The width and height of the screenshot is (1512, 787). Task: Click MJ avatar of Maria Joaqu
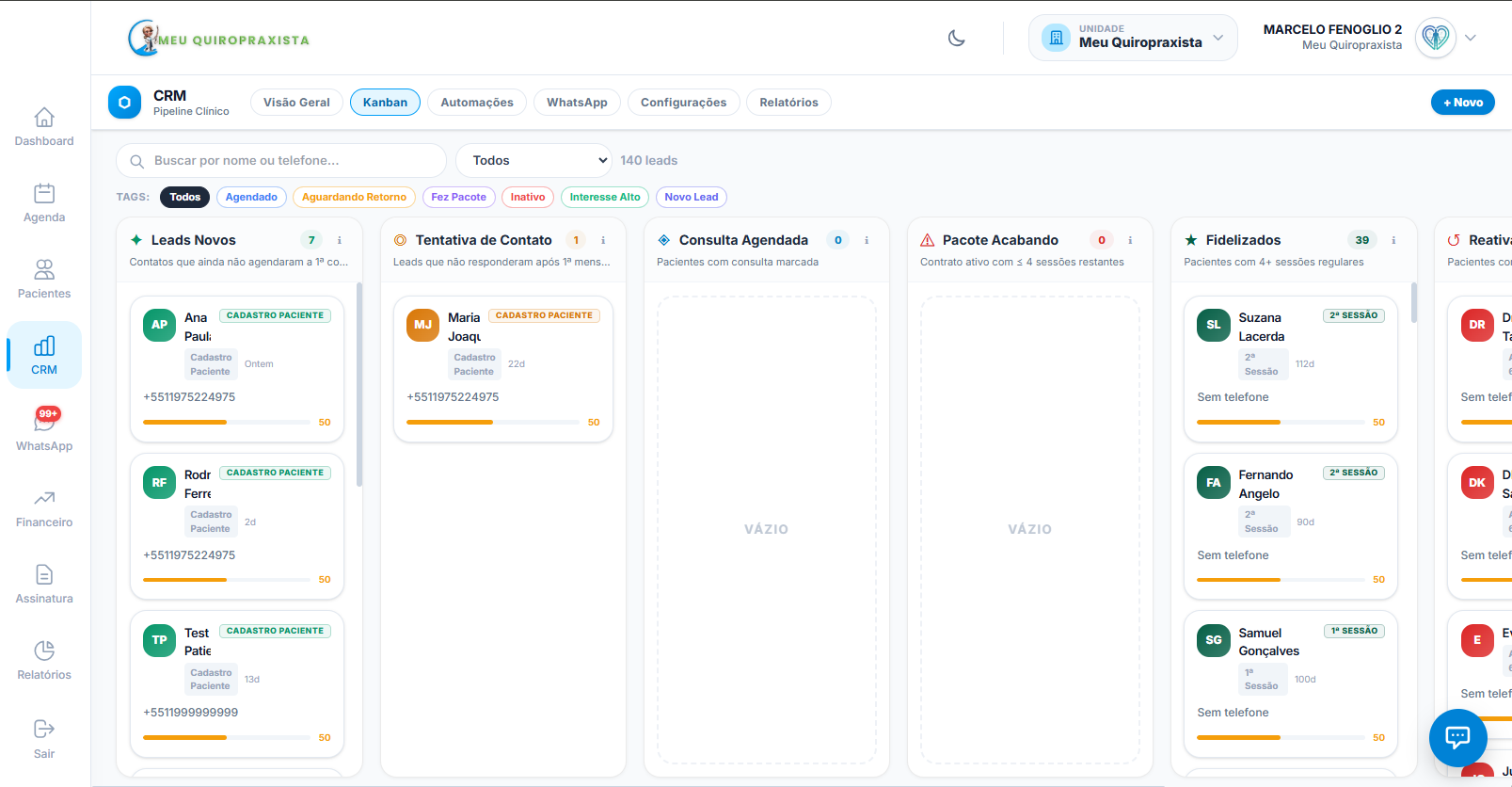point(423,325)
